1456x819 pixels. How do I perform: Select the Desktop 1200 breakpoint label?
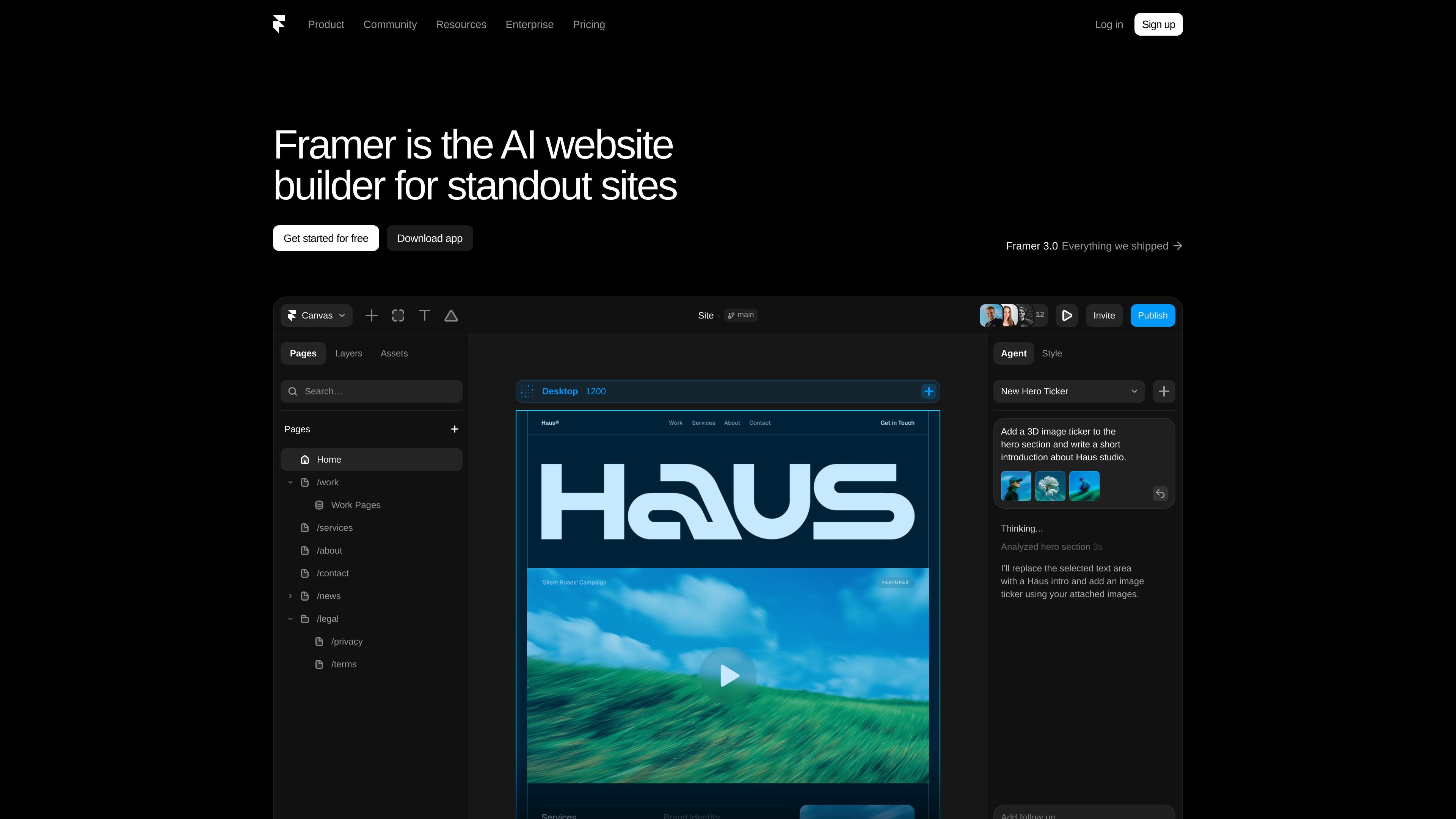tap(574, 391)
